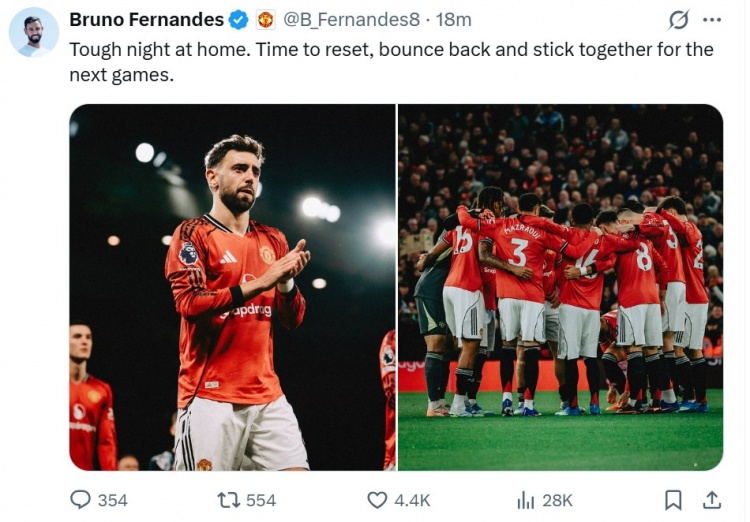This screenshot has height=522, width=750.
Task: Click the 554 reposts count
Action: pyautogui.click(x=261, y=500)
